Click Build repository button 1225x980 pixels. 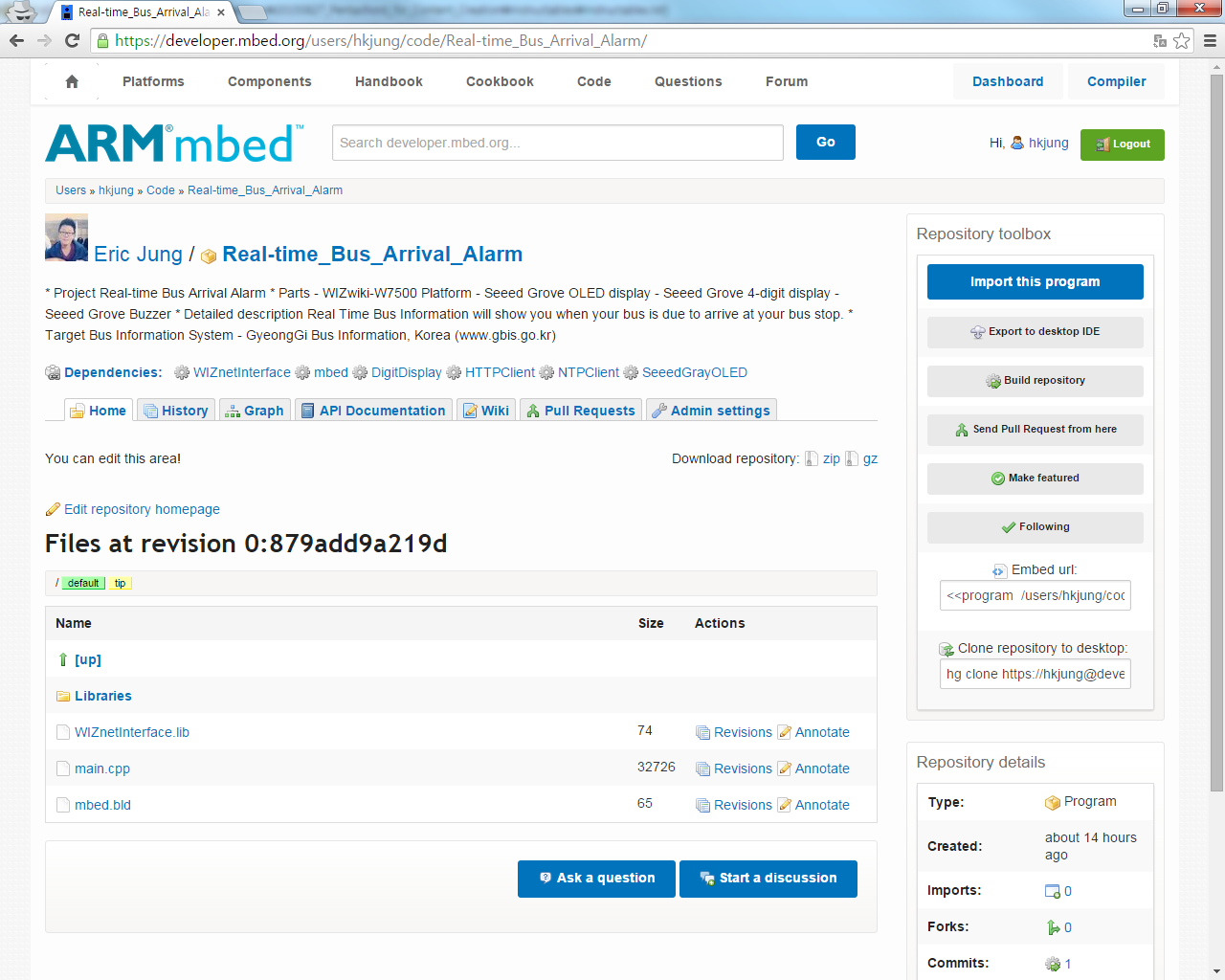click(x=1035, y=381)
